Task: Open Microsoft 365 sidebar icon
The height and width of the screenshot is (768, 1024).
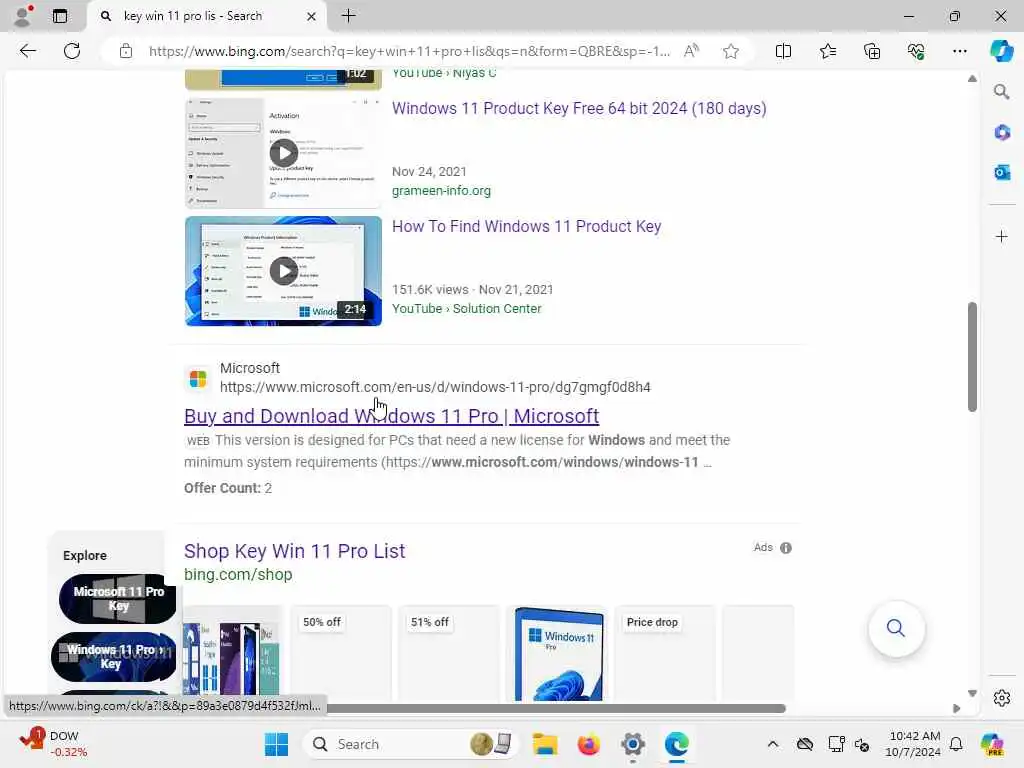Action: point(1001,133)
